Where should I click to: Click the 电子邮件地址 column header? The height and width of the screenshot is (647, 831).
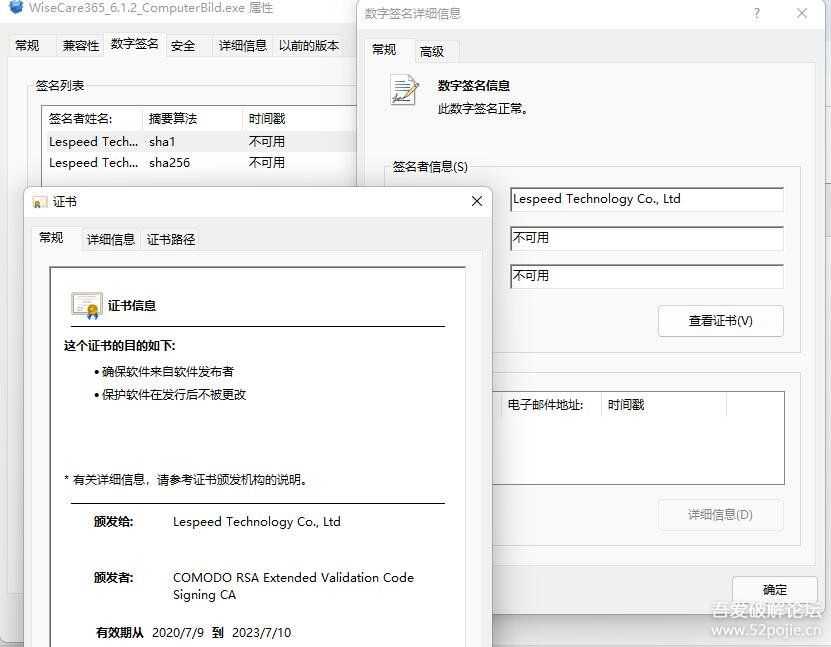[x=549, y=404]
